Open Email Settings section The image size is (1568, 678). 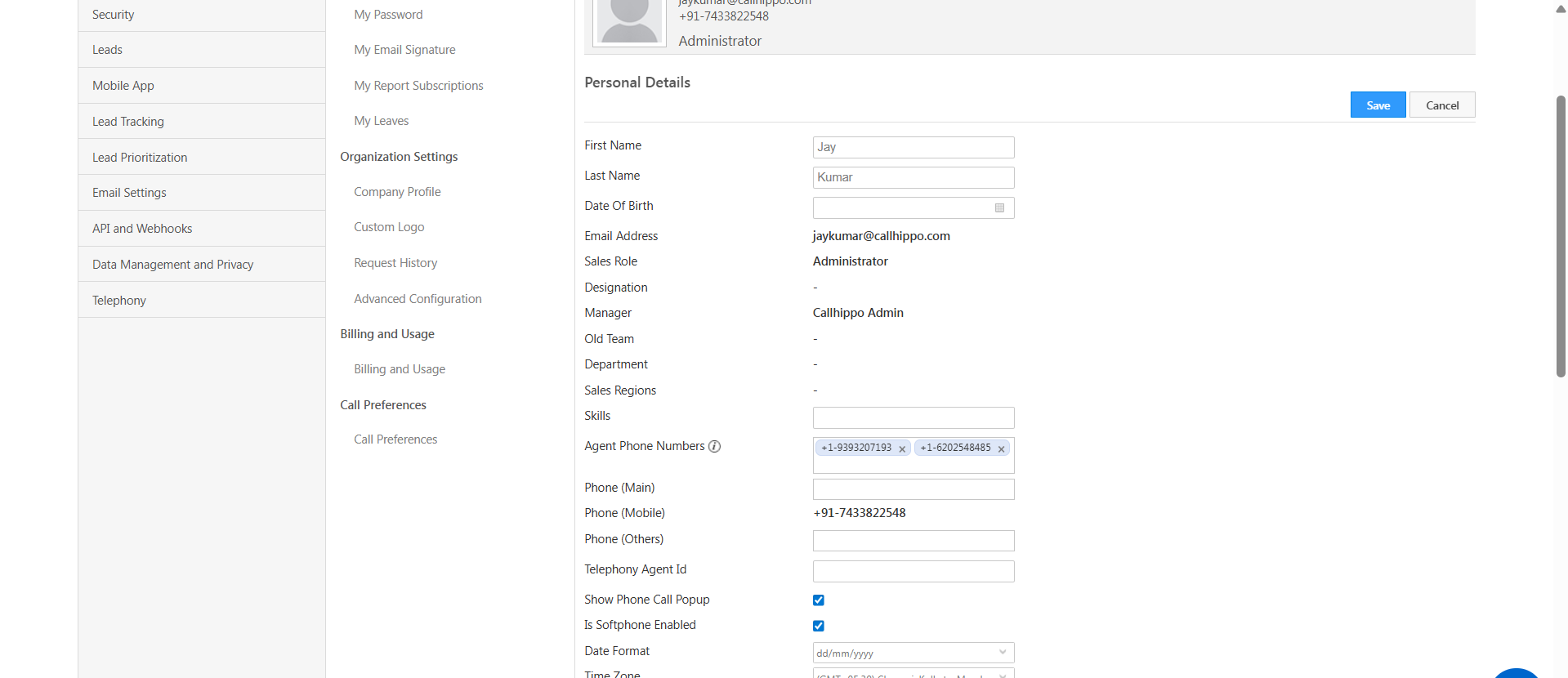pos(202,193)
